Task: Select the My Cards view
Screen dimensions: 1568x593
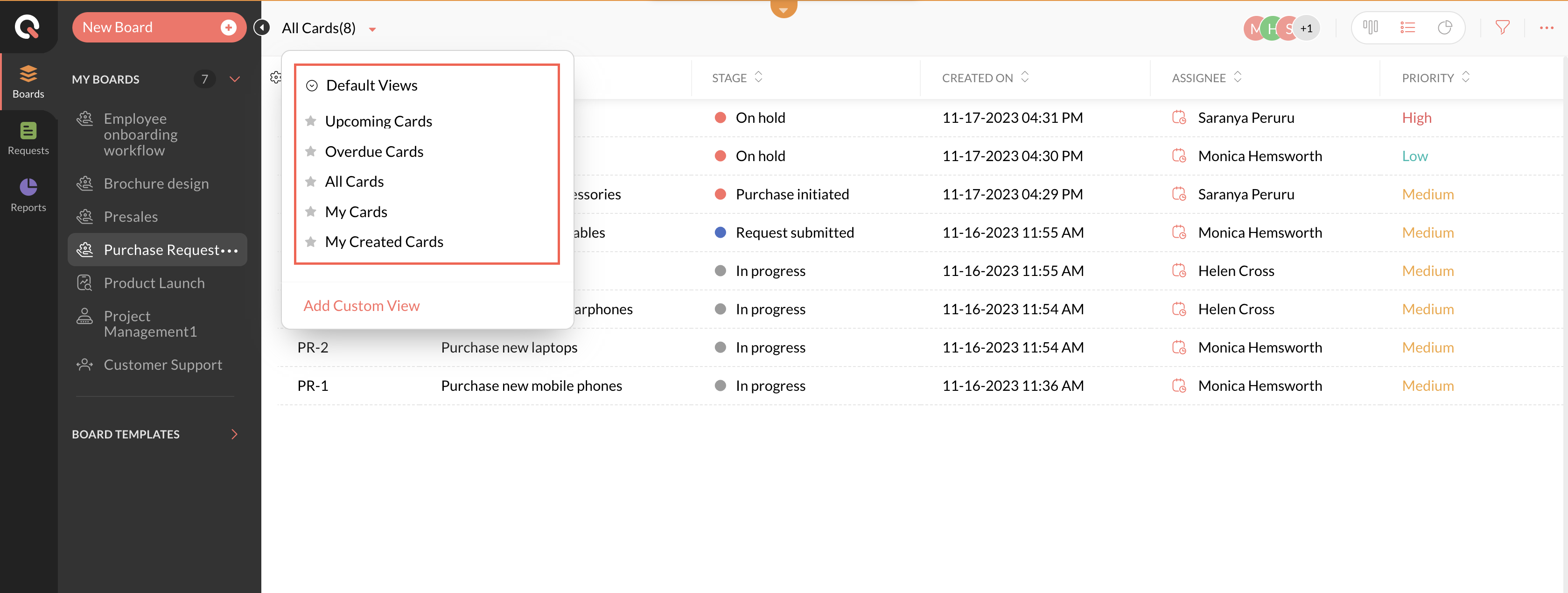Action: coord(356,211)
